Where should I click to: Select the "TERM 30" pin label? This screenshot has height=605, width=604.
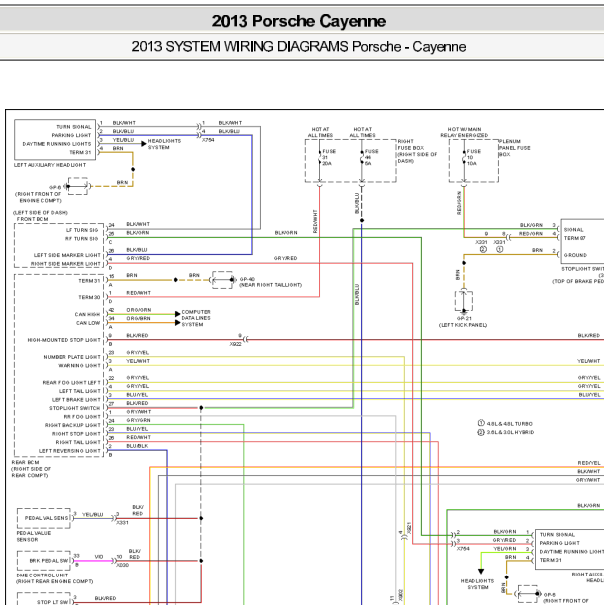pyautogui.click(x=89, y=297)
